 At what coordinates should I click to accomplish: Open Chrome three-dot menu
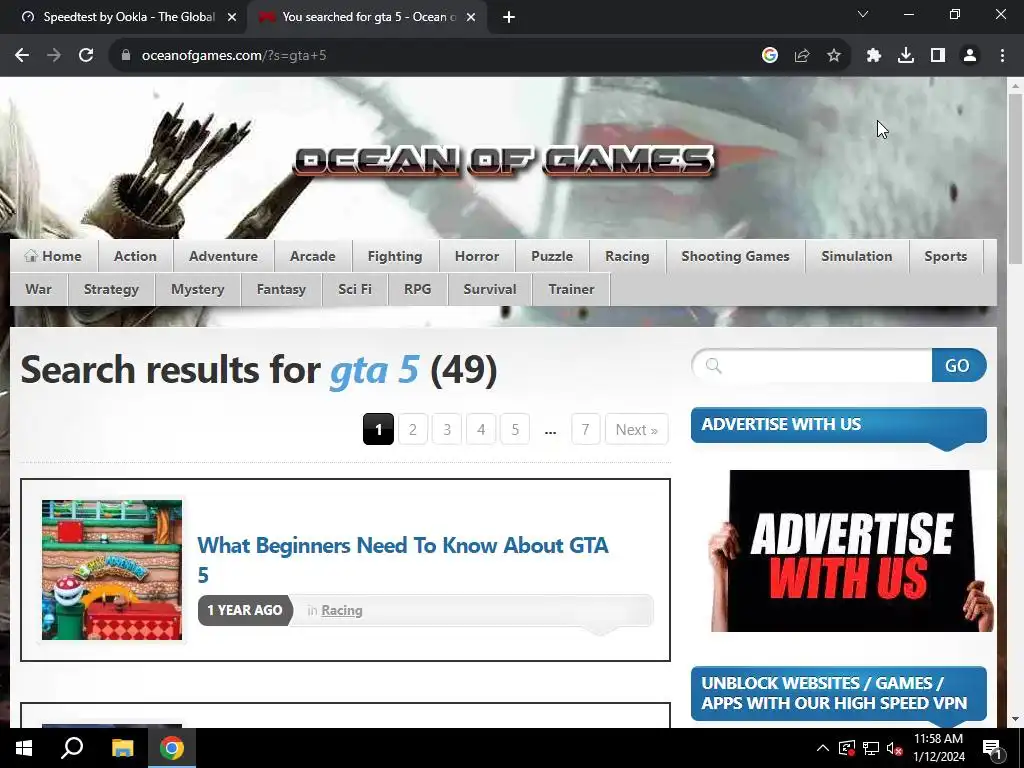tap(1002, 56)
